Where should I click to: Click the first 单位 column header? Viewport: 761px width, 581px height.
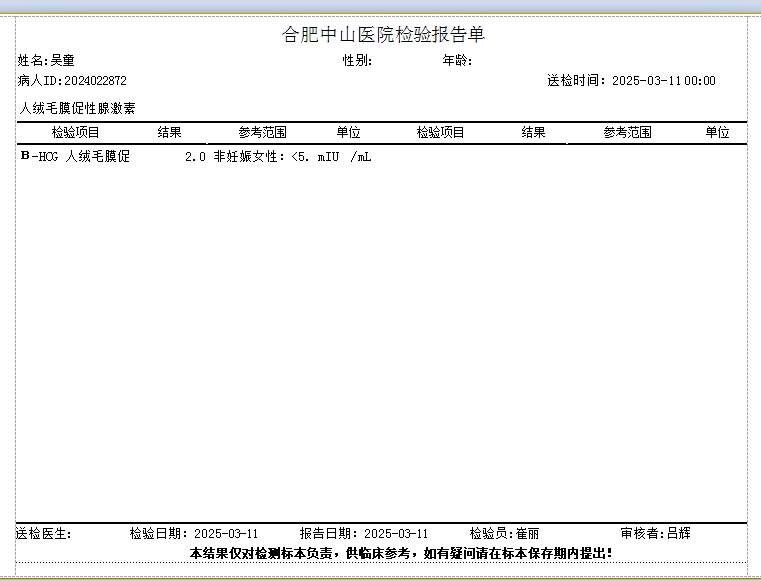(x=348, y=132)
